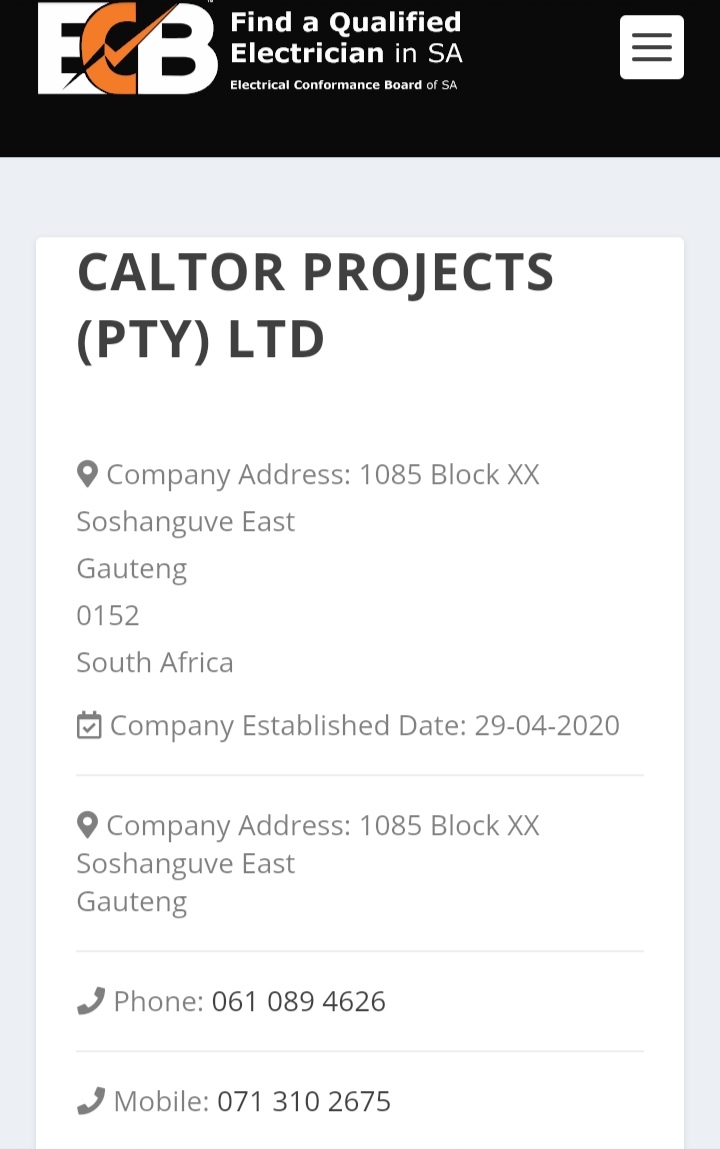Viewport: 720px width, 1149px height.
Task: Click 'Gauteng' directly above postal code 0152
Action: click(132, 568)
